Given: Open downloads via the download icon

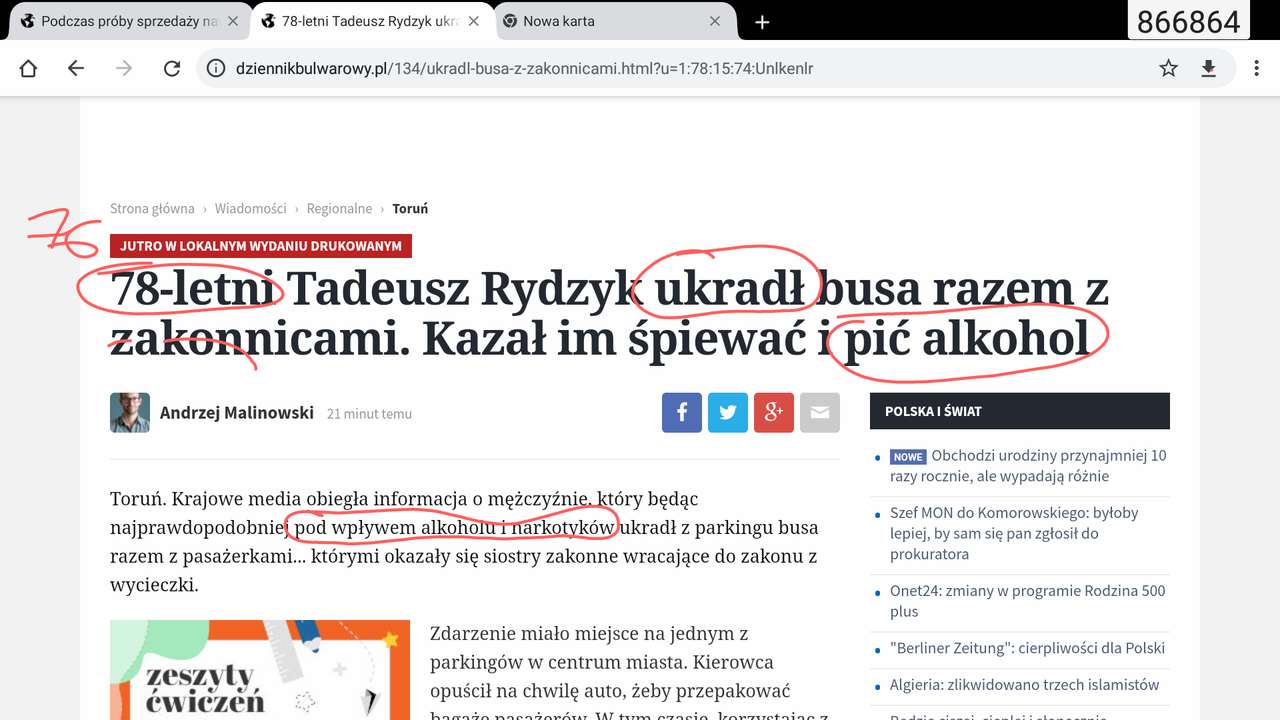Looking at the screenshot, I should [x=1208, y=68].
